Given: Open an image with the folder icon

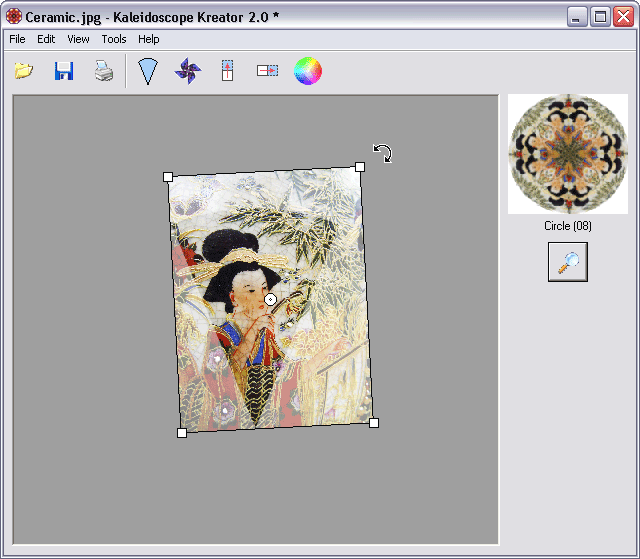Looking at the screenshot, I should point(24,71).
